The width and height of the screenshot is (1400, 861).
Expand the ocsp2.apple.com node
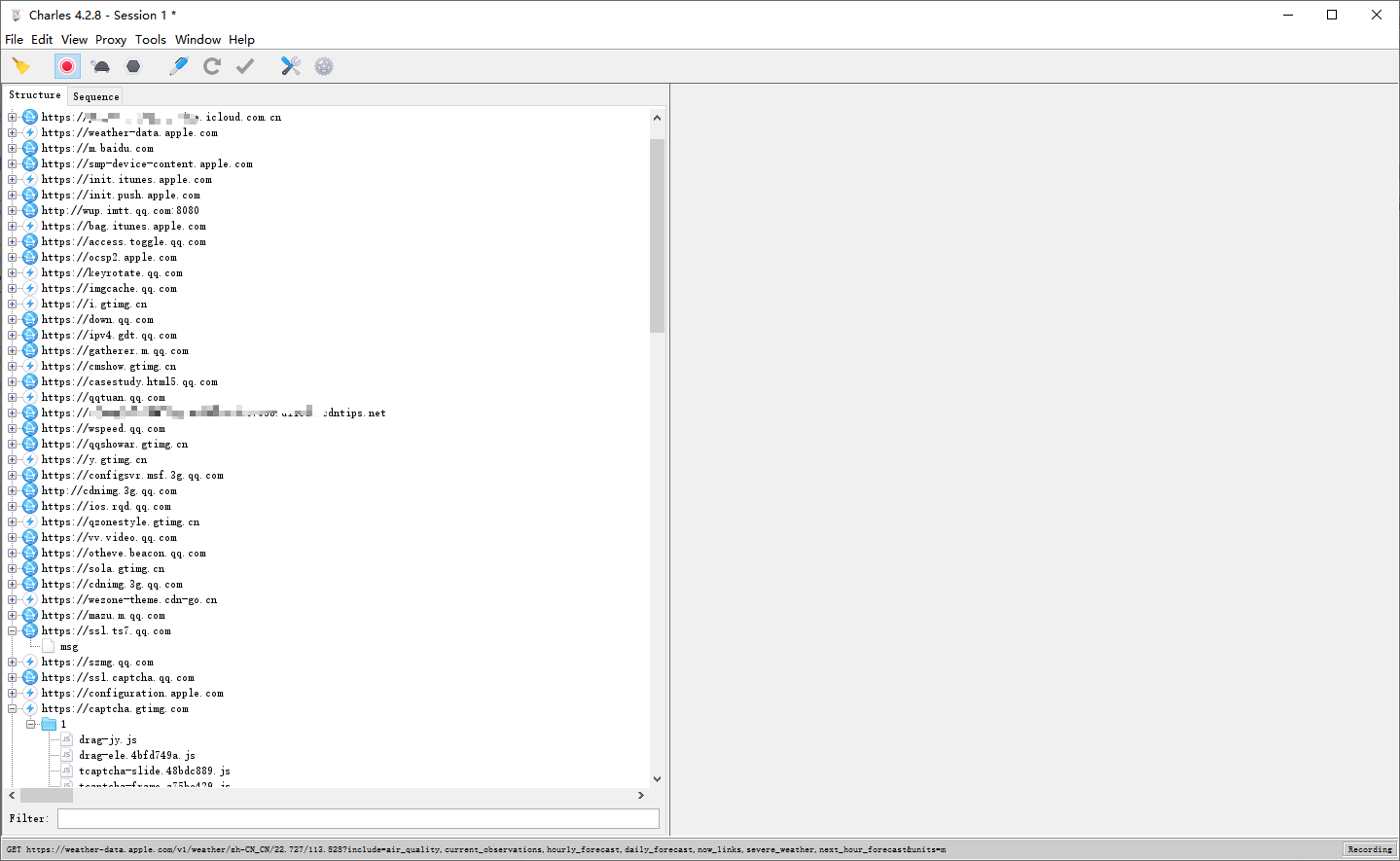[13, 258]
